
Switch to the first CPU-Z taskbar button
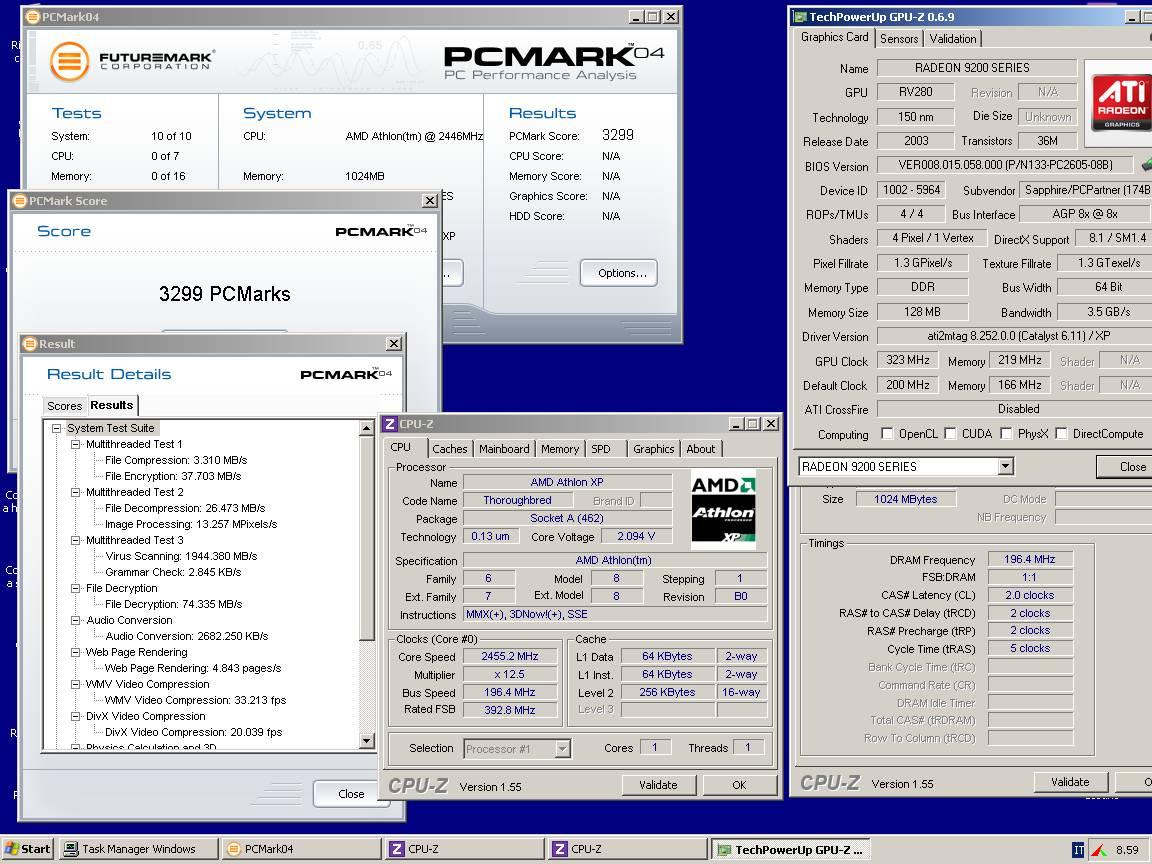(465, 849)
